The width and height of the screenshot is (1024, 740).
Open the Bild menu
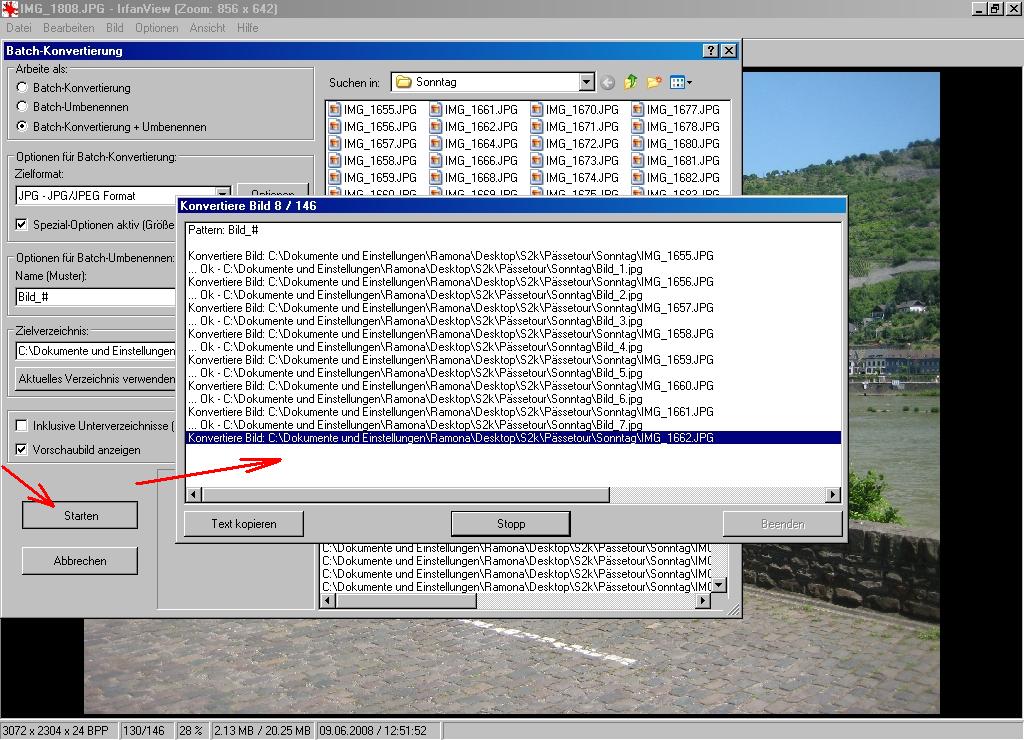click(x=115, y=28)
